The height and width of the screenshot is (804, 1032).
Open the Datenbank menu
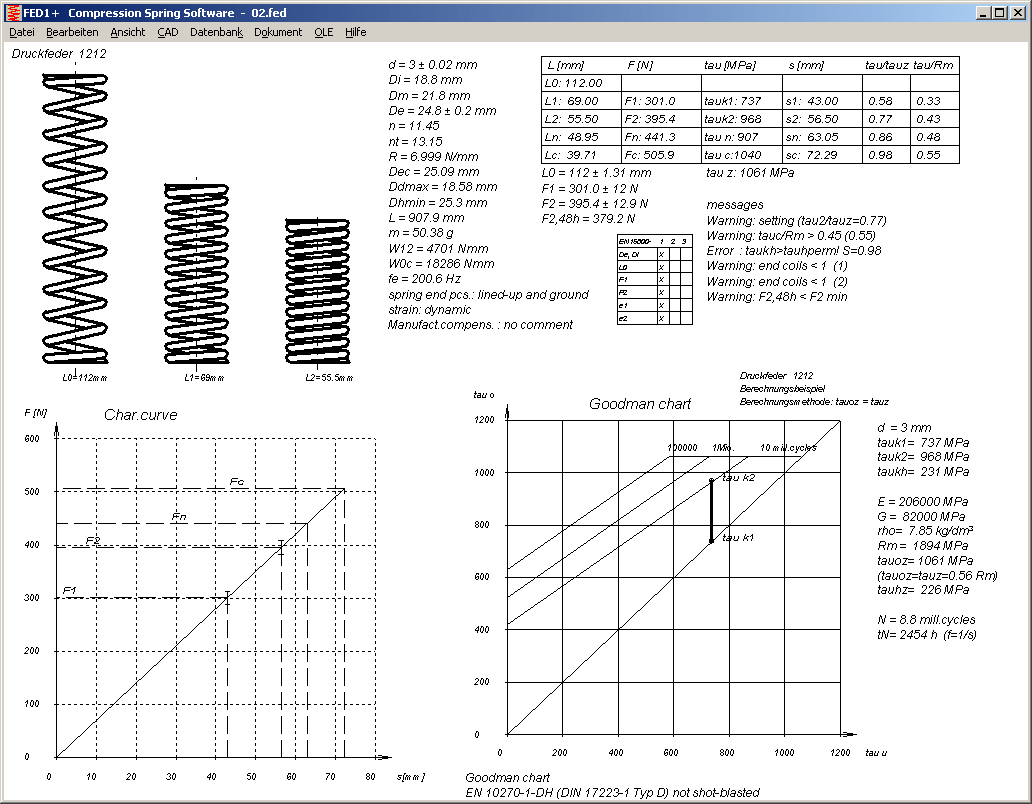(x=216, y=32)
